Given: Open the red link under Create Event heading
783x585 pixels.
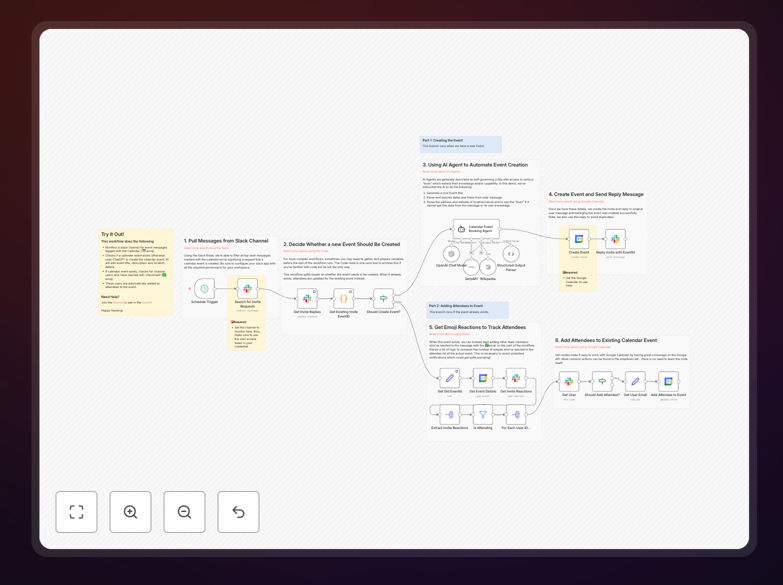Looking at the screenshot, I should (x=576, y=201).
